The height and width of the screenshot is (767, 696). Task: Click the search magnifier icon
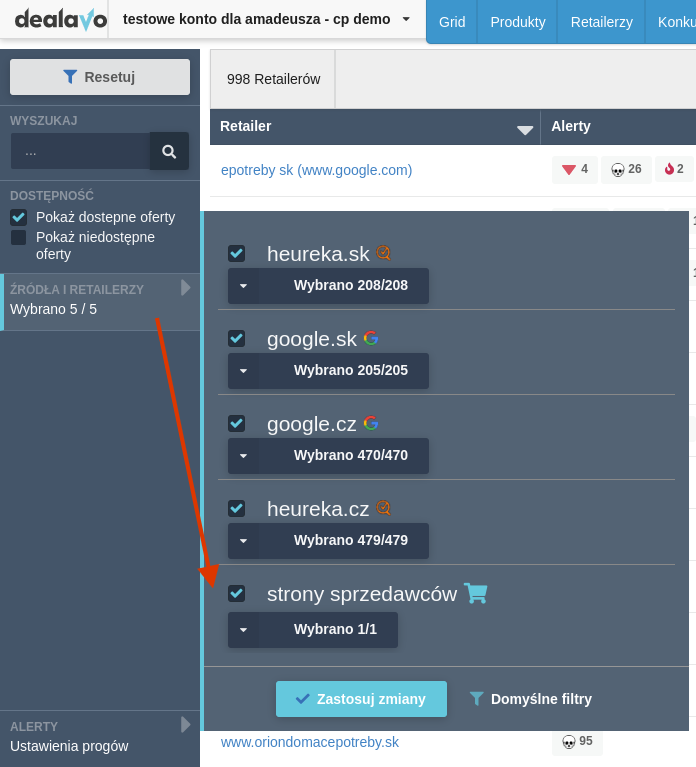point(169,151)
